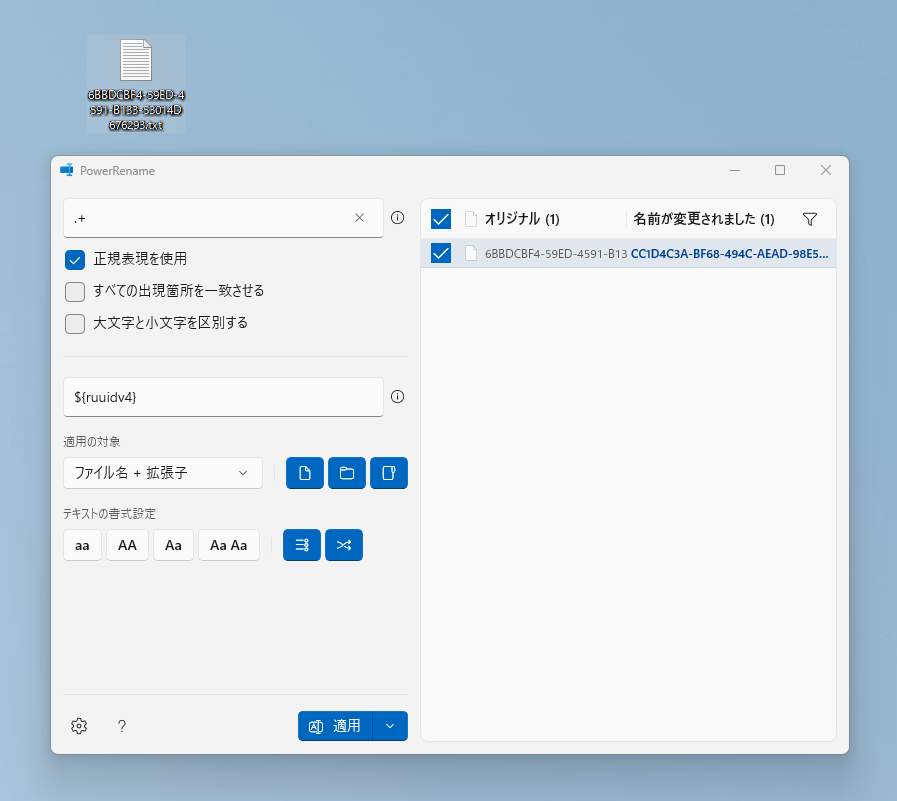The image size is (897, 801).
Task: Toggle the lowercase aa formatting option
Action: 83,544
